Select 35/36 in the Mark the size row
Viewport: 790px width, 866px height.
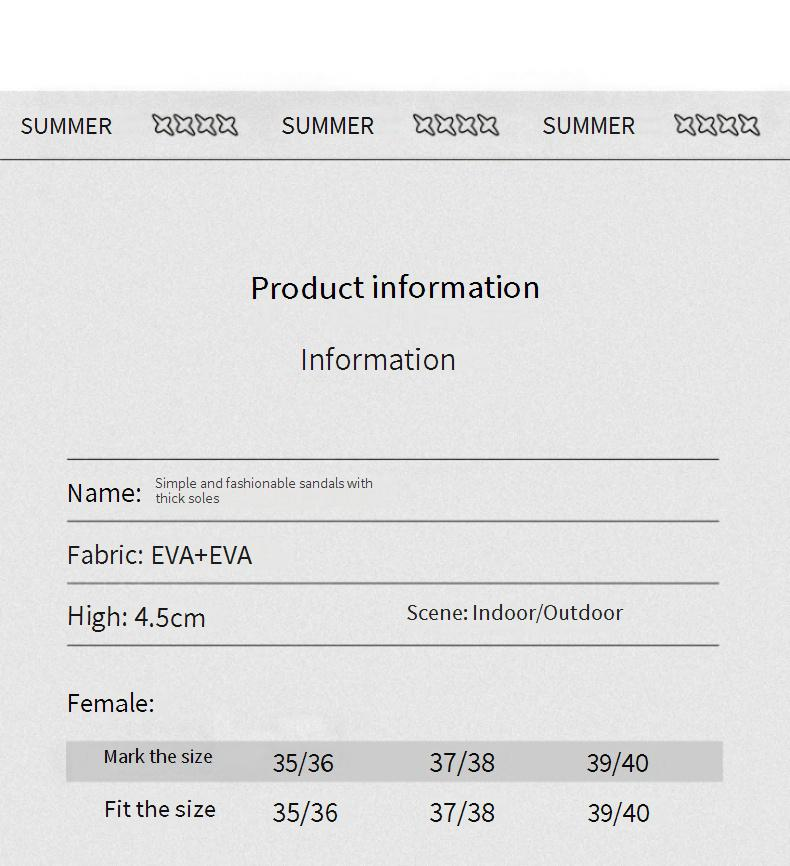click(303, 763)
